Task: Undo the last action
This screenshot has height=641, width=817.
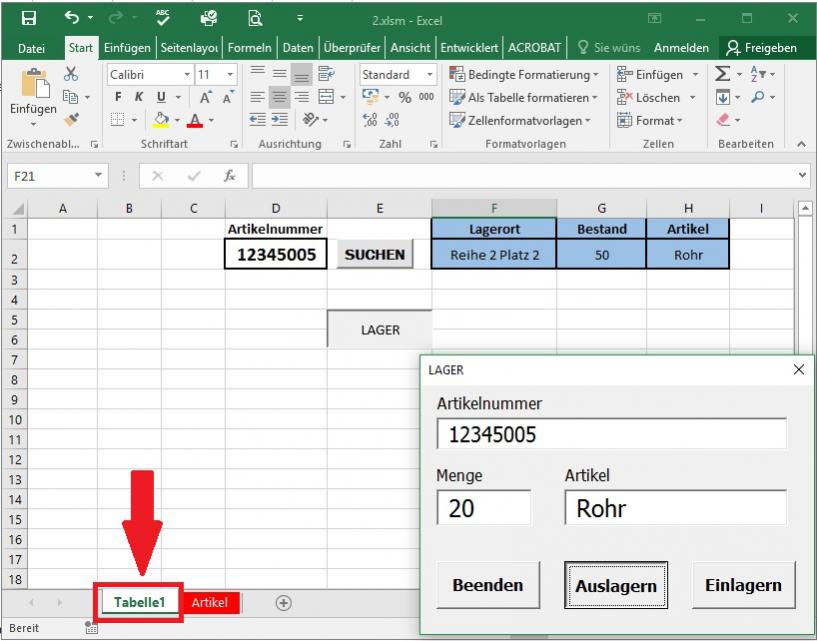Action: 71,18
